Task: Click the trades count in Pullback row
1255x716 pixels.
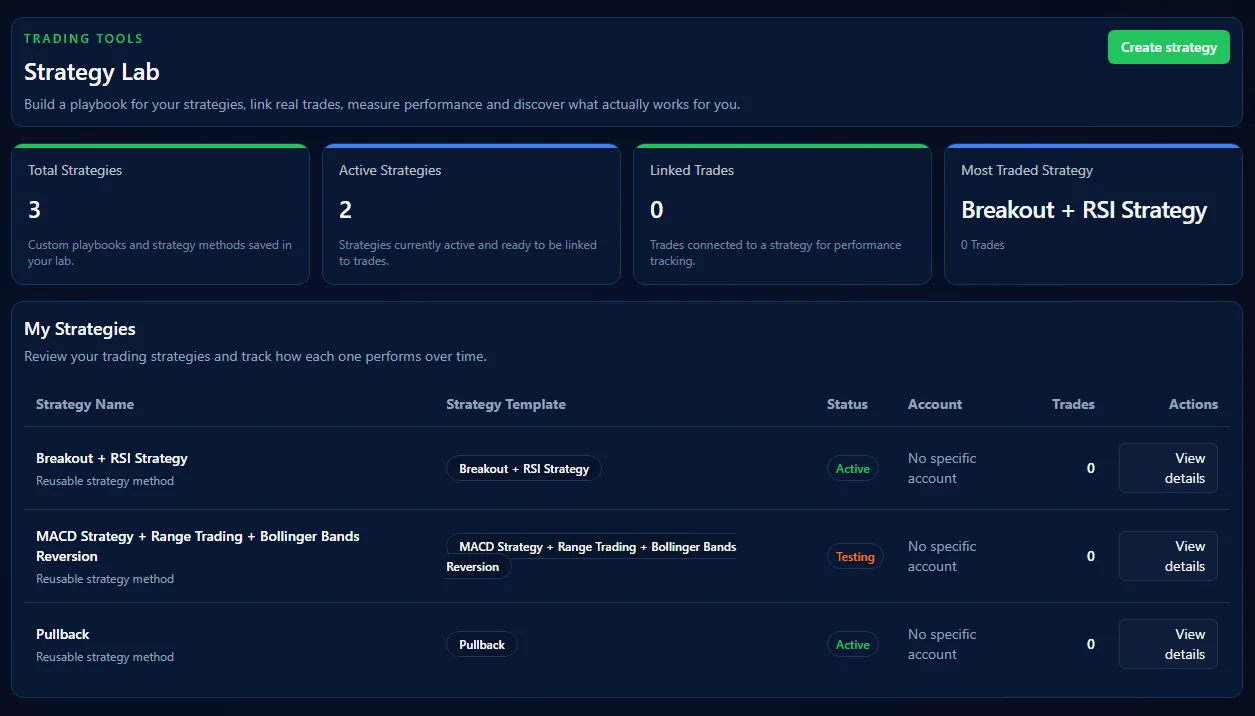Action: [x=1091, y=644]
